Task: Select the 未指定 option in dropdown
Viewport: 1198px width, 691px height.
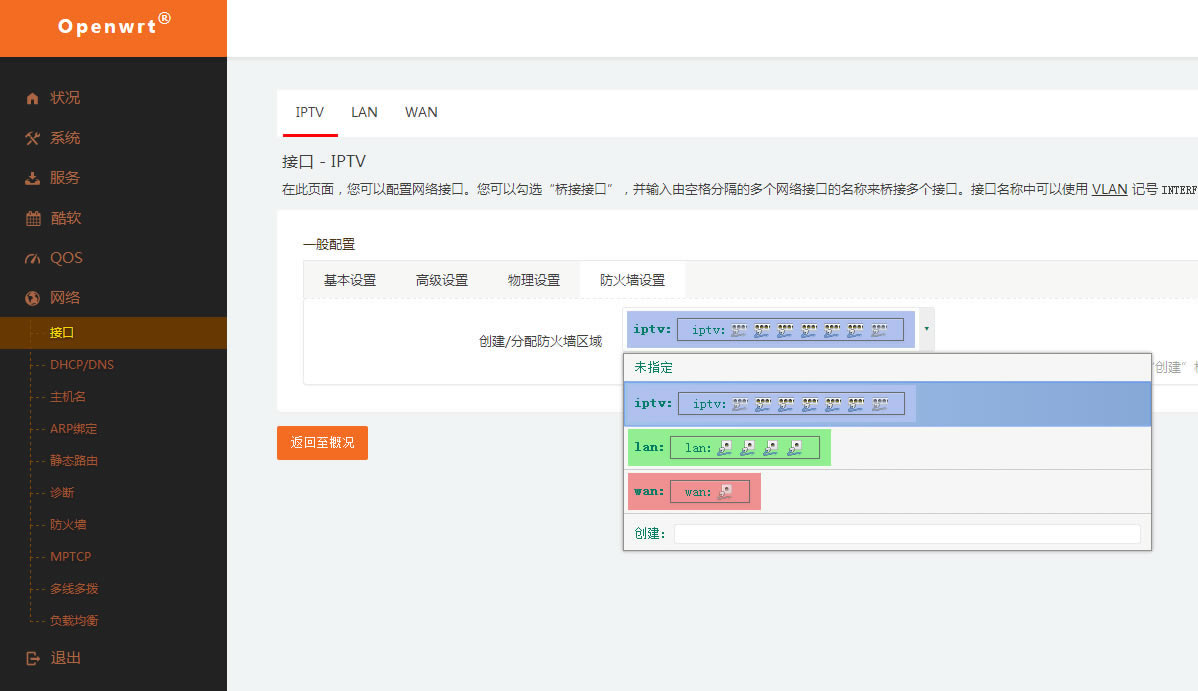Action: [654, 367]
